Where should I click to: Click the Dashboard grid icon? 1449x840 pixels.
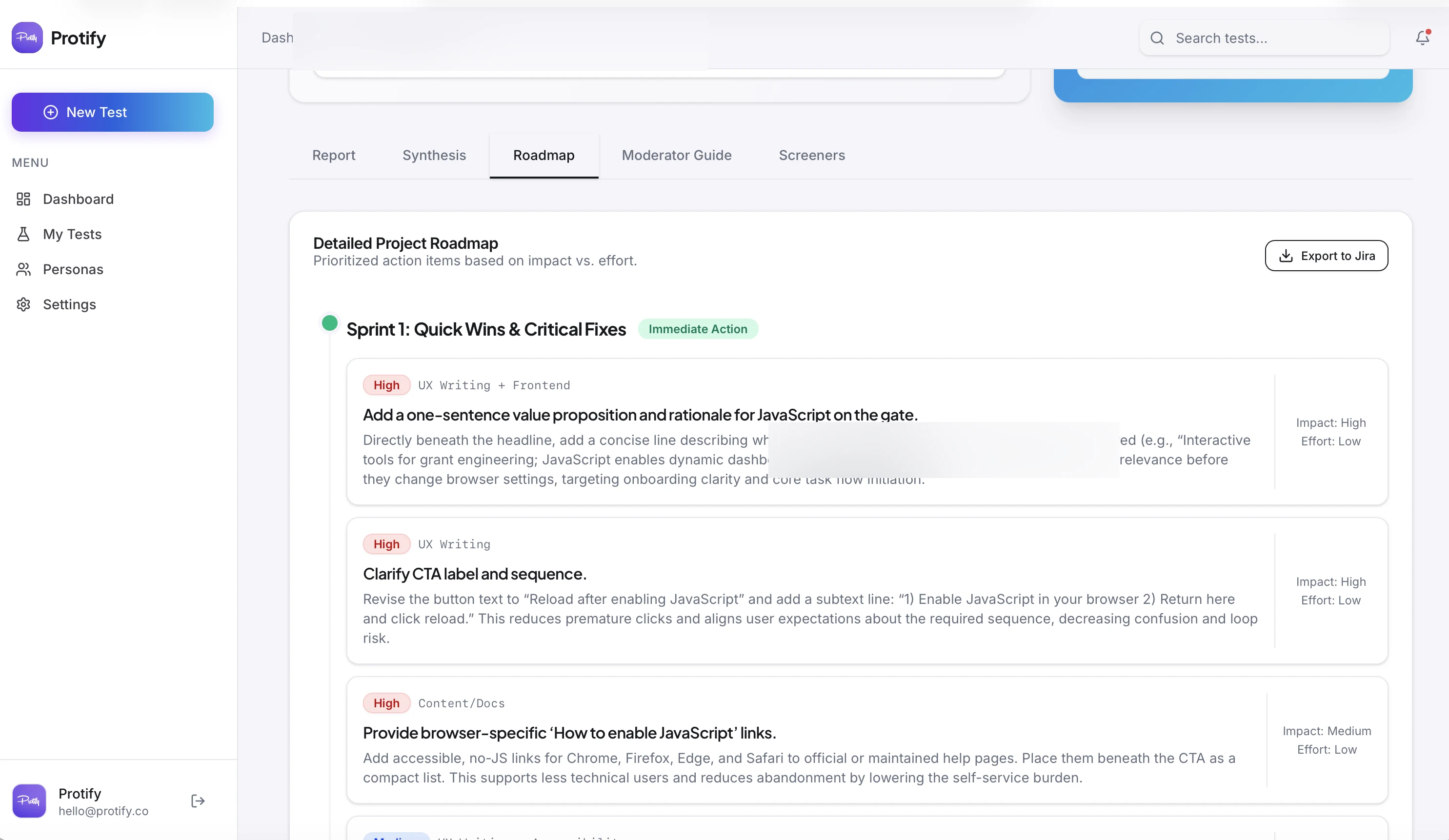[23, 199]
